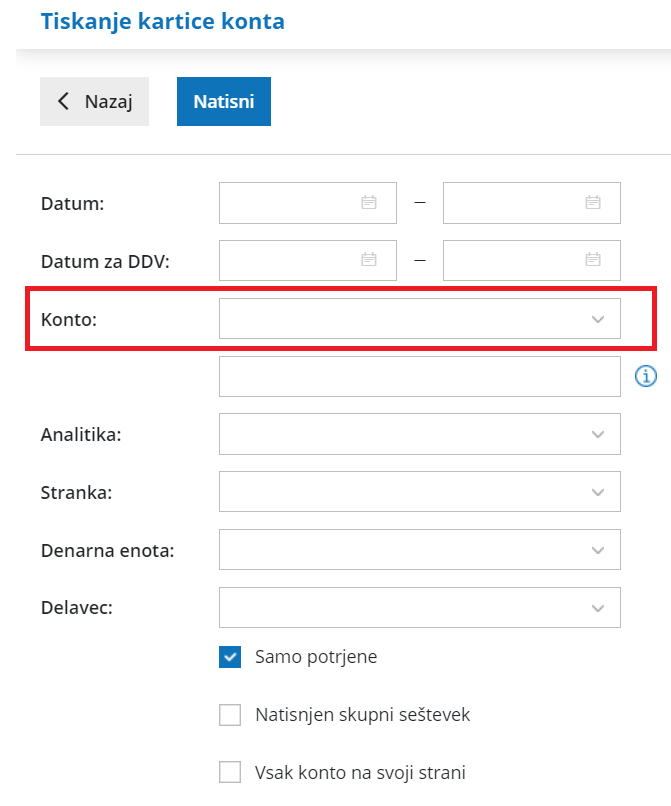
Task: Expand the Konto dropdown
Action: pyautogui.click(x=597, y=319)
